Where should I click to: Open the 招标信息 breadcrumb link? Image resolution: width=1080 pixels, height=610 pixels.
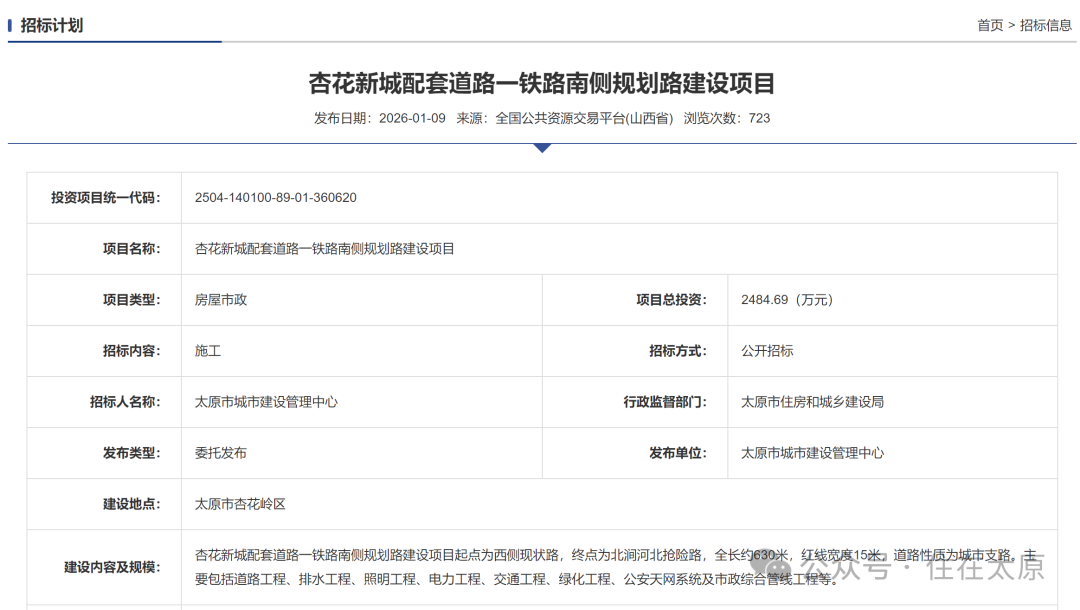point(1043,25)
